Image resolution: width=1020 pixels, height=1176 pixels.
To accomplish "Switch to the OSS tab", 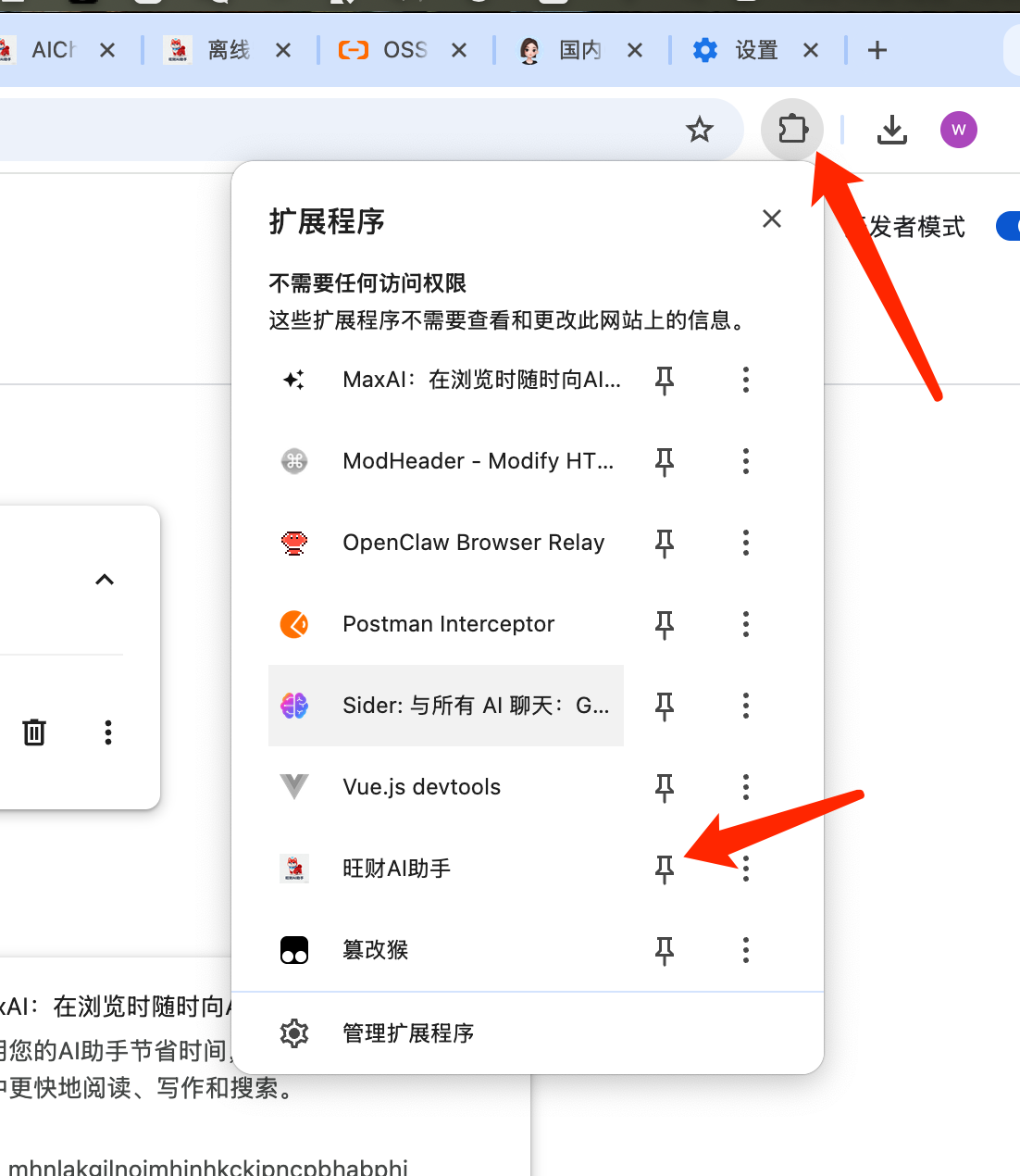I will (404, 50).
